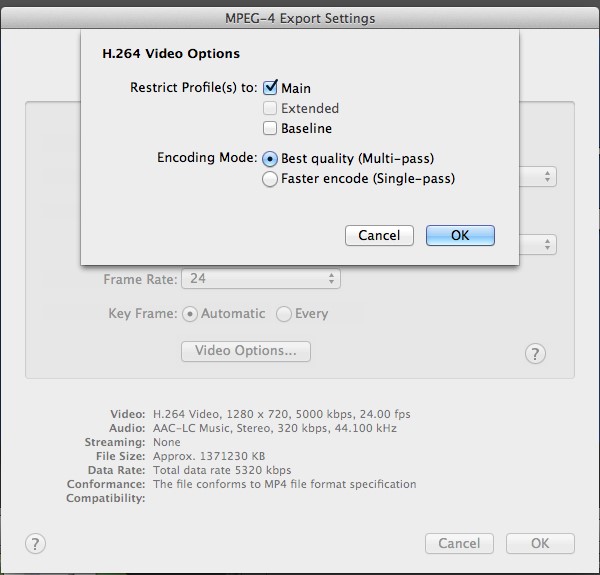Choose Faster encode (Single-pass) mode
The height and width of the screenshot is (575, 600).
270,179
